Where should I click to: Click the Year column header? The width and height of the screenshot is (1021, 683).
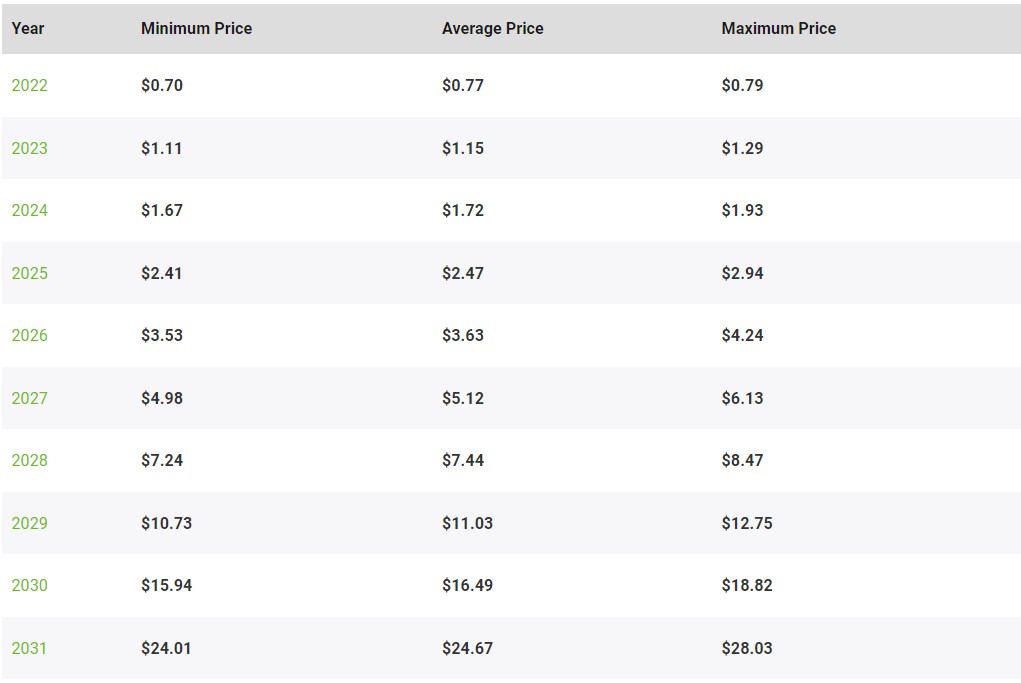click(28, 29)
